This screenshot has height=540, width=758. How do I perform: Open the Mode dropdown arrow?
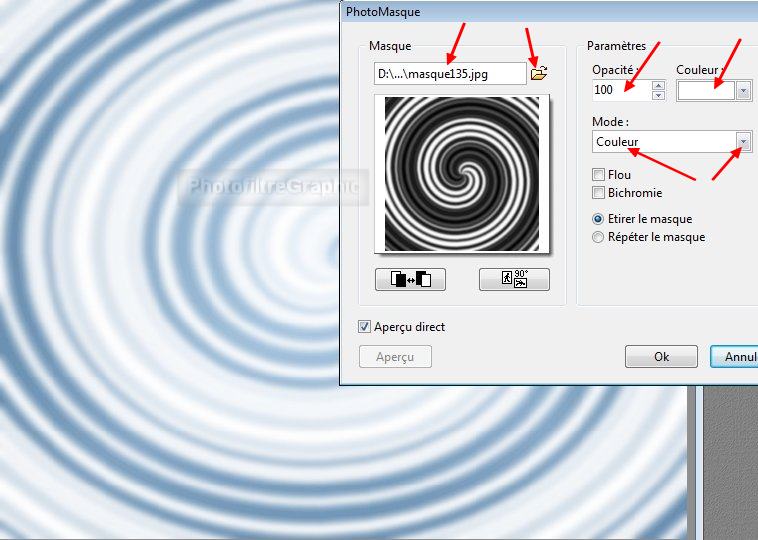pyautogui.click(x=743, y=142)
